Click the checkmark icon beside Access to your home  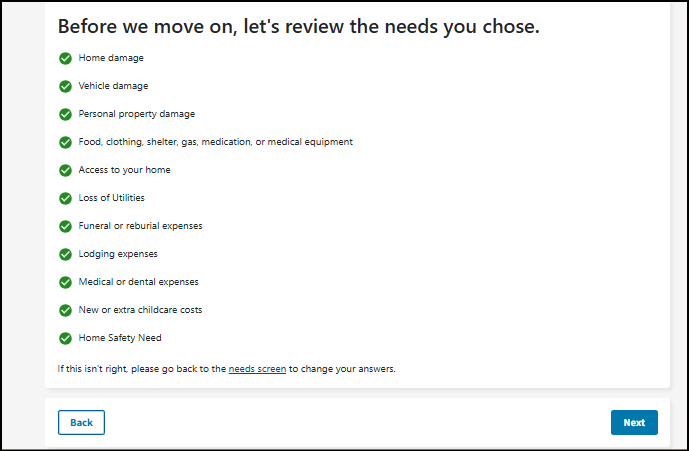click(x=65, y=170)
